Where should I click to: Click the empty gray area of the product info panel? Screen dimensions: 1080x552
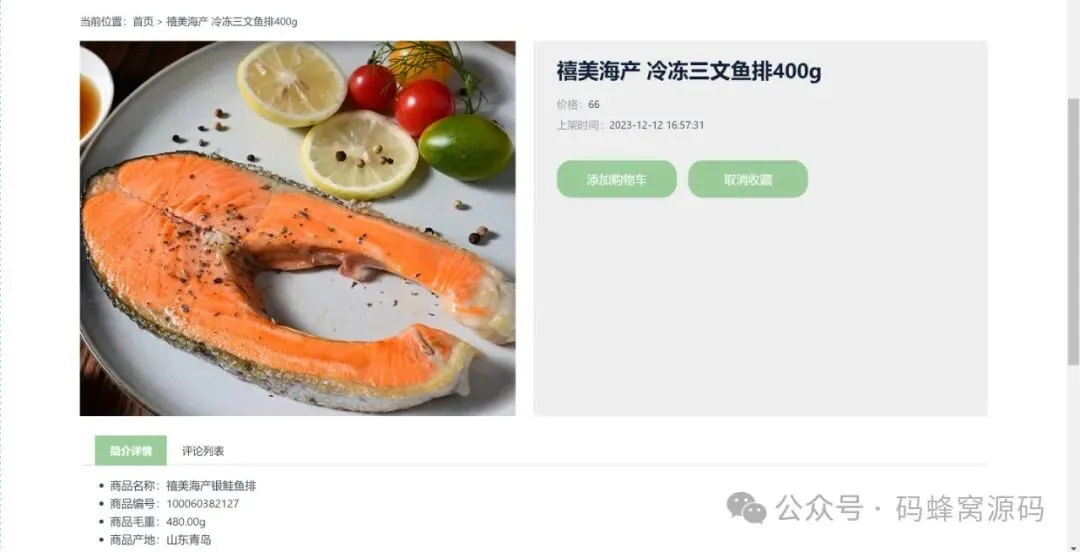tap(760, 310)
